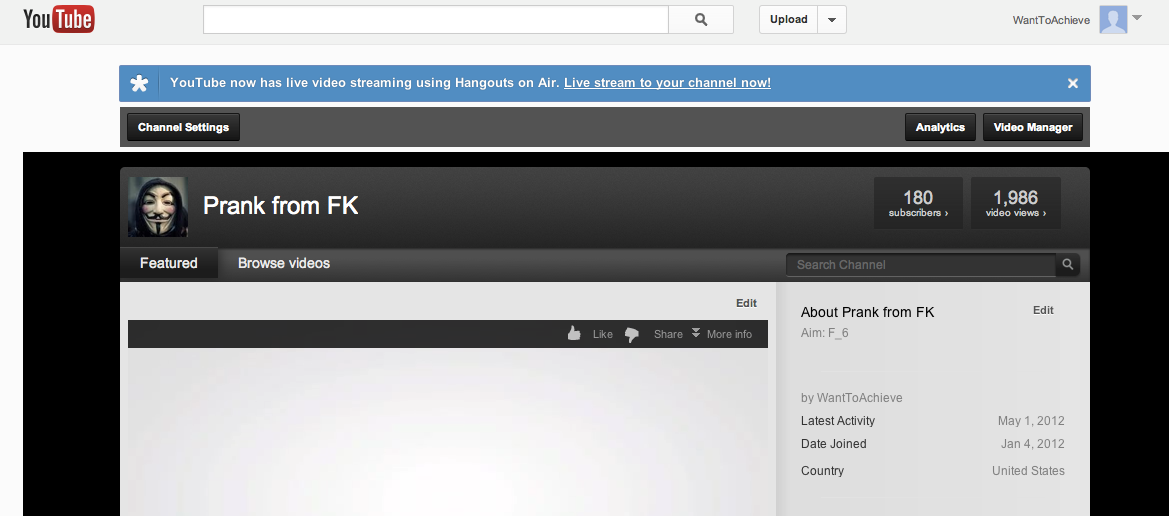Click Share on the video bar
The height and width of the screenshot is (516, 1169).
668,334
